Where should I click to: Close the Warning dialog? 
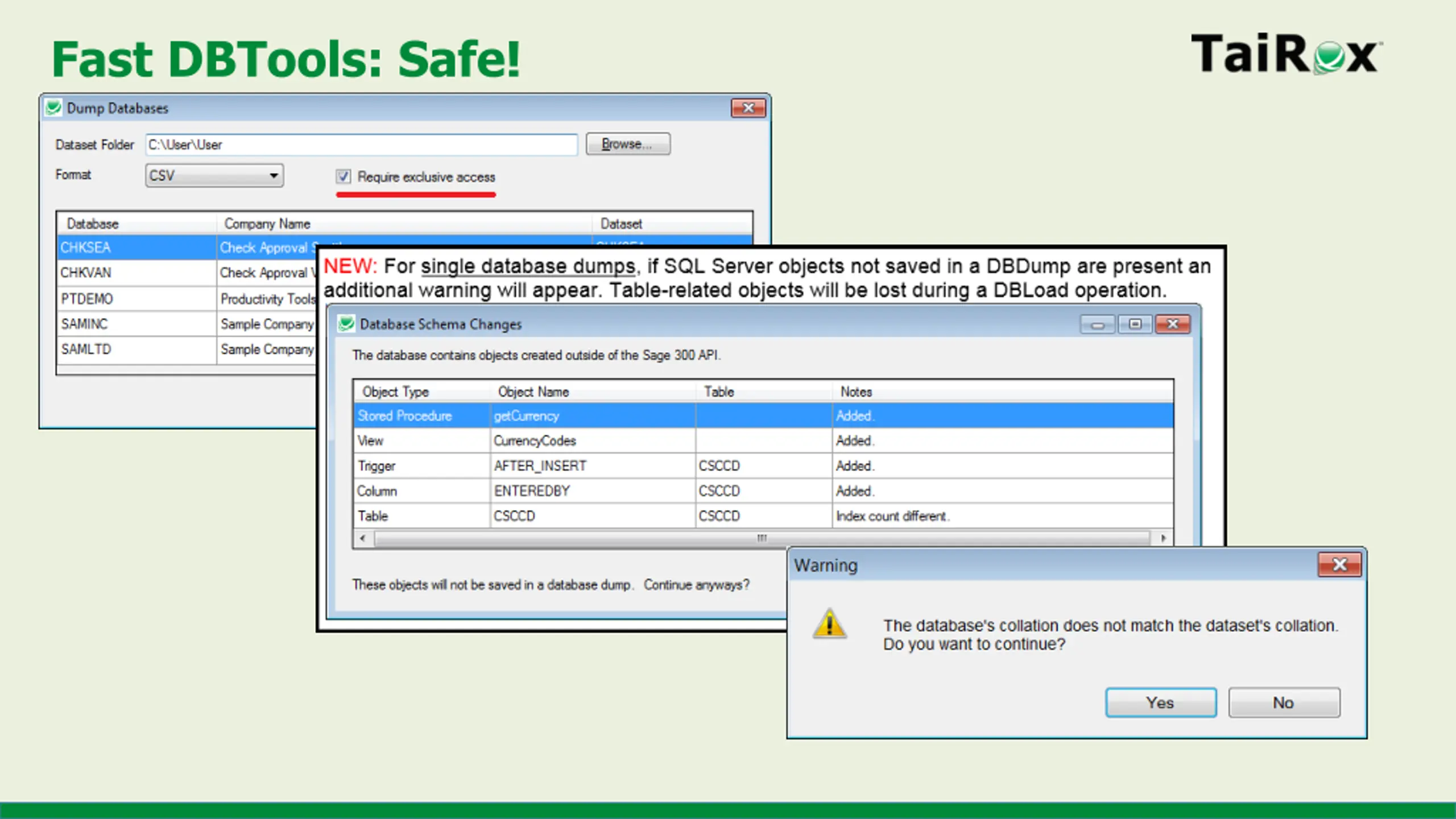[1339, 565]
